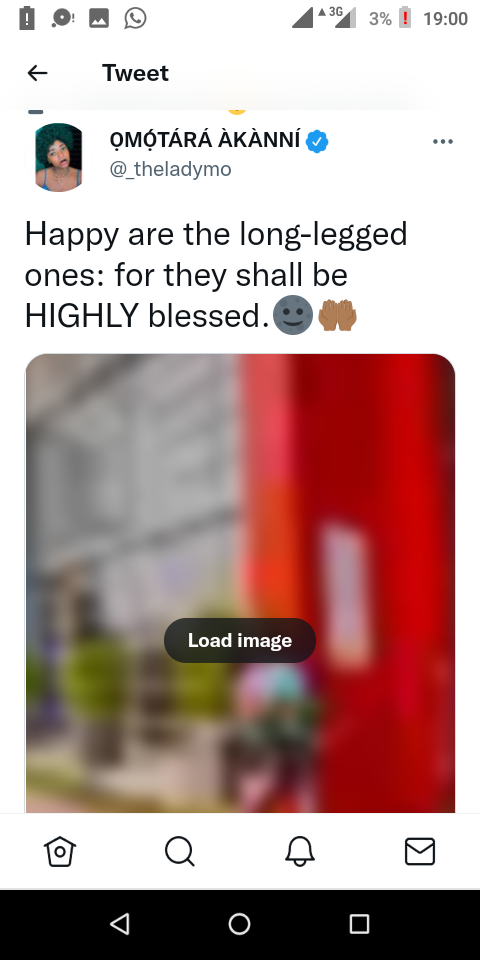Tap the tweet text about long-legged ones
Screen dimensions: 480x960
216,275
